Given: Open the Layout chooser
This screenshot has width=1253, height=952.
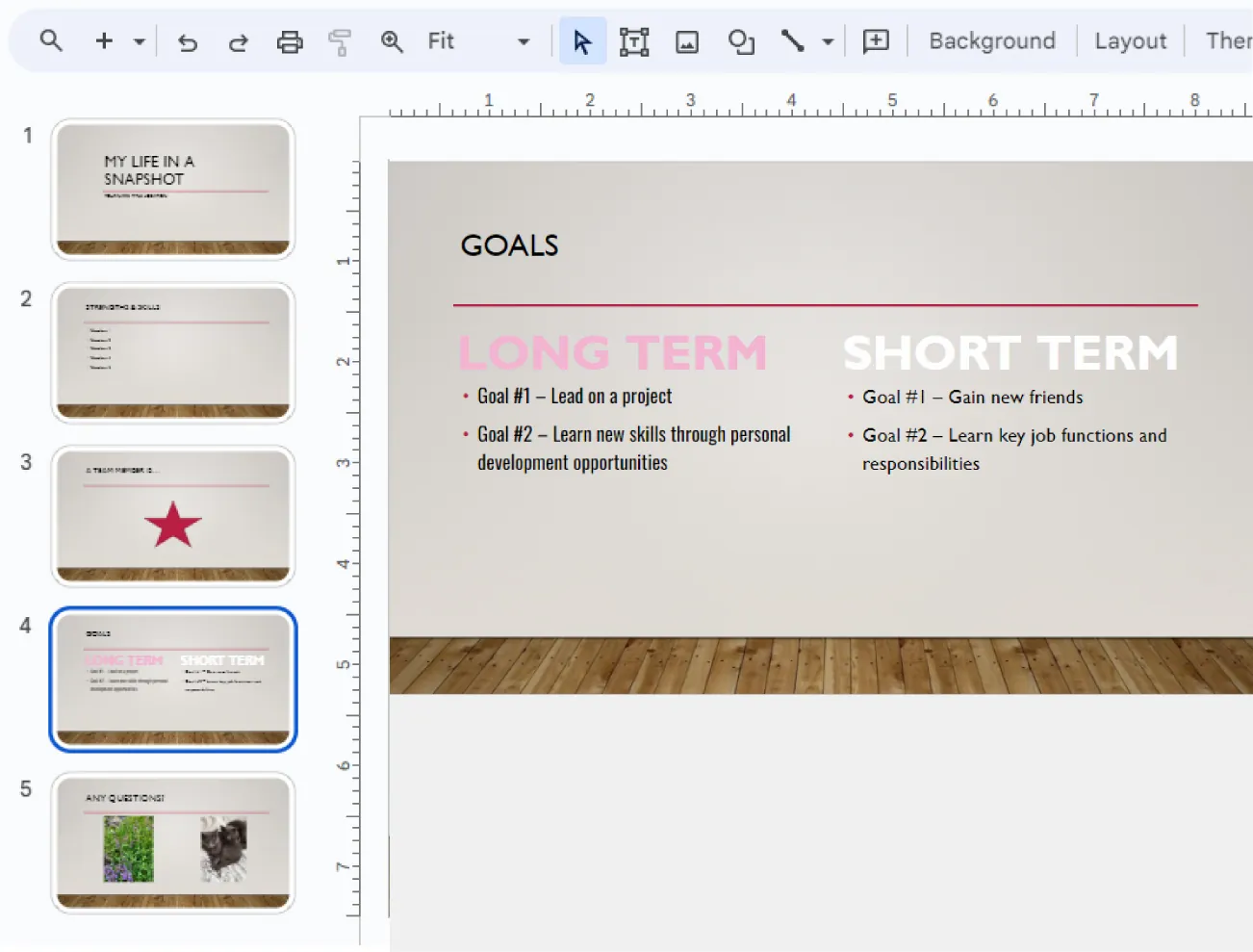Looking at the screenshot, I should pyautogui.click(x=1131, y=40).
